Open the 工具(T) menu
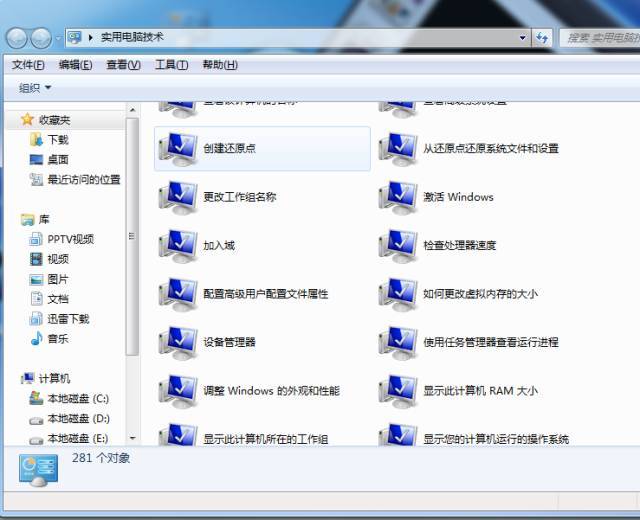The image size is (640, 520). 171,65
